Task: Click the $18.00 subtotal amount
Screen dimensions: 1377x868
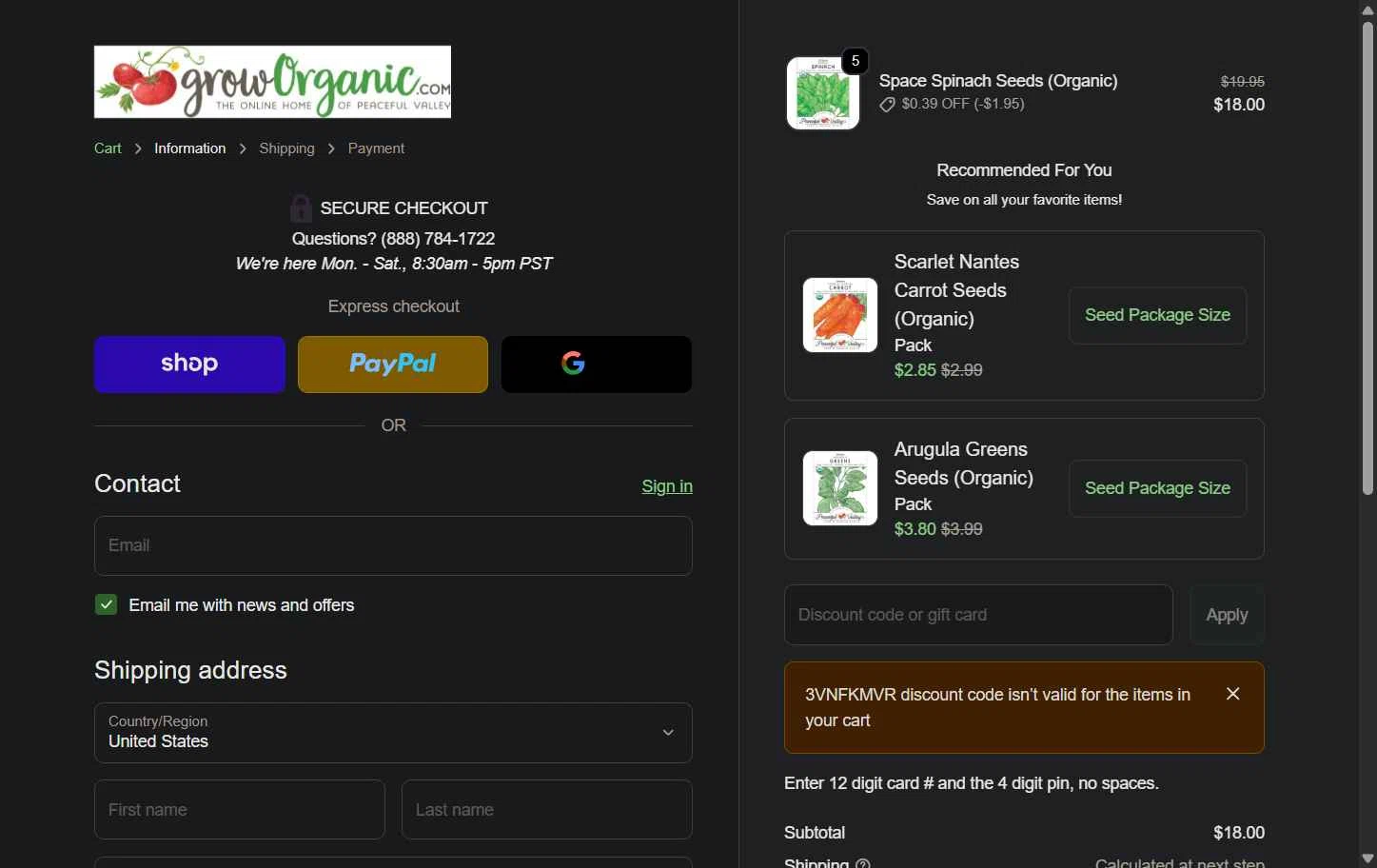Action: tap(1238, 833)
